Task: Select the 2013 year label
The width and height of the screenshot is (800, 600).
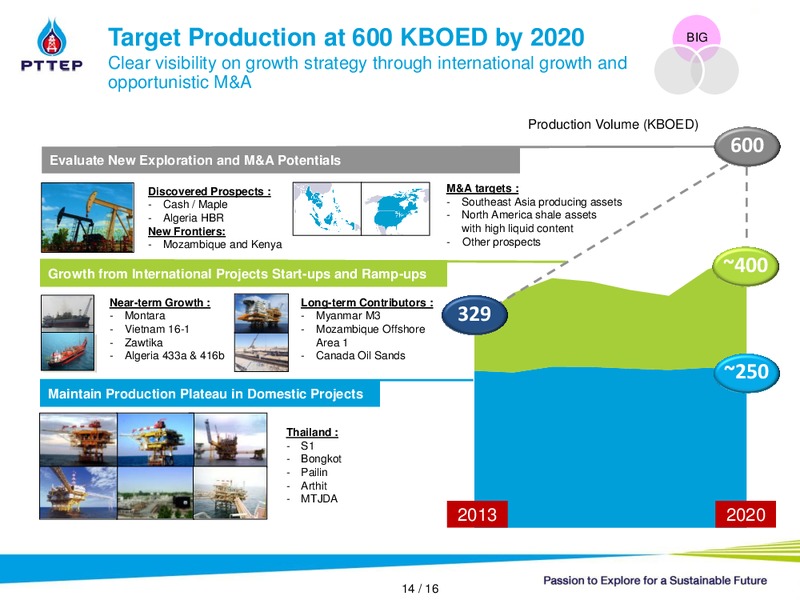Action: (x=477, y=514)
